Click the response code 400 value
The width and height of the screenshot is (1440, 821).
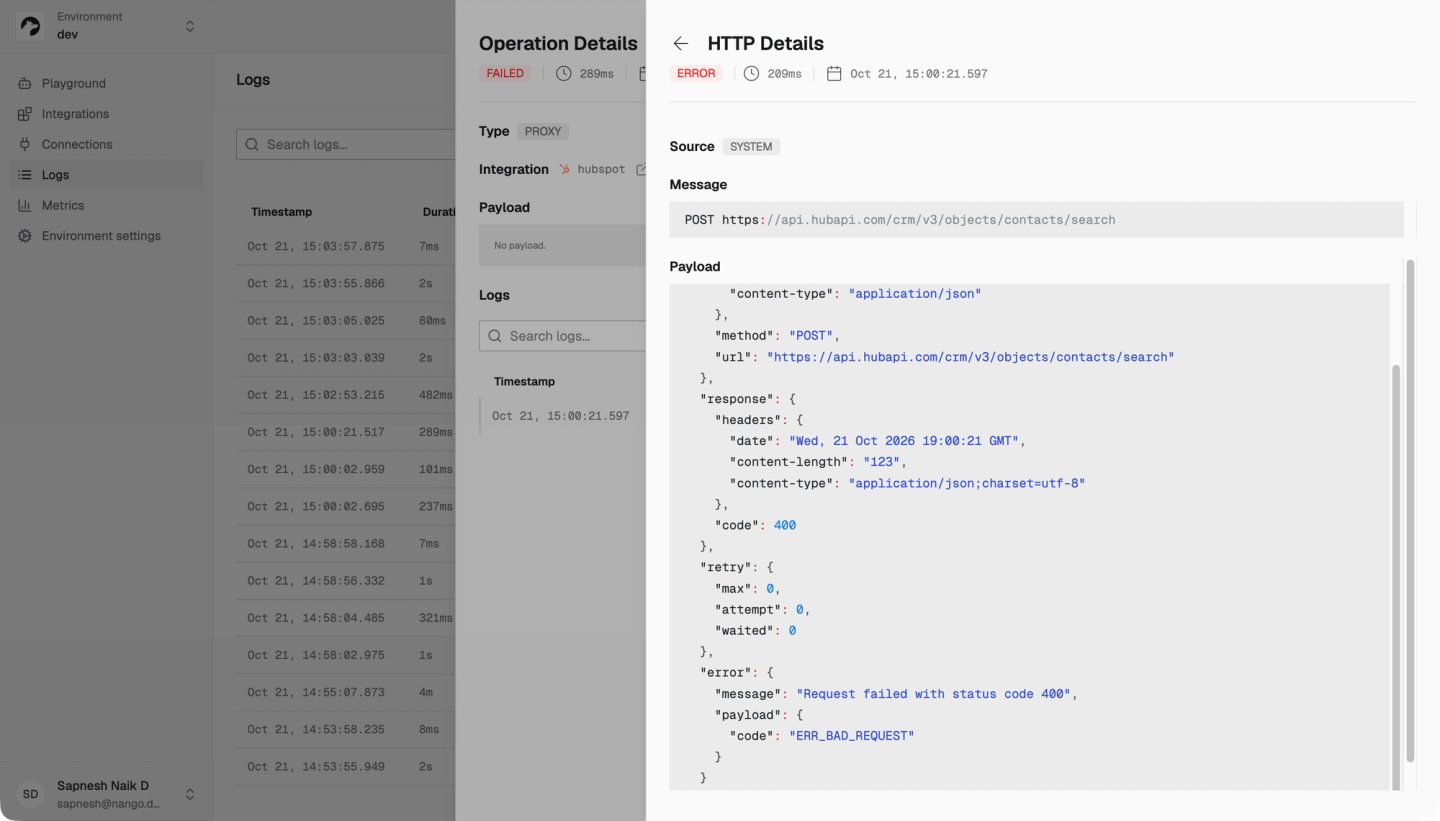[785, 526]
